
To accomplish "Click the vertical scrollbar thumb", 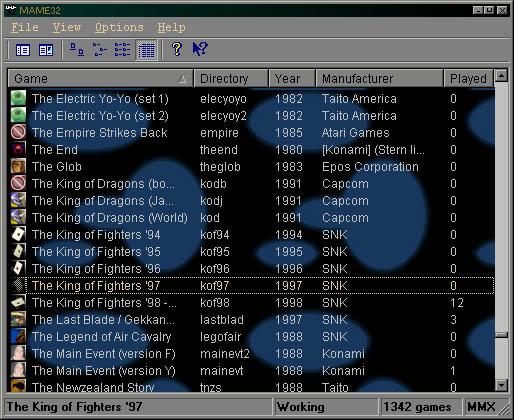I will [x=501, y=334].
